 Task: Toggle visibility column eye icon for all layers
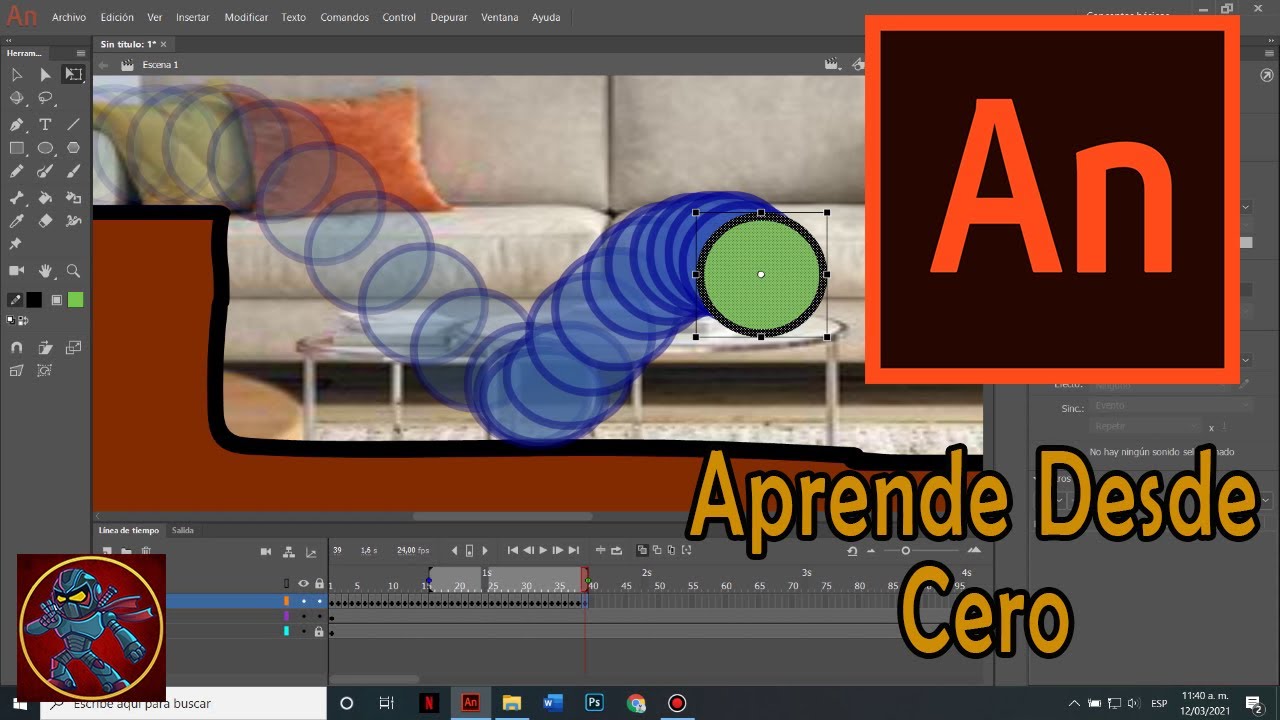tap(304, 584)
